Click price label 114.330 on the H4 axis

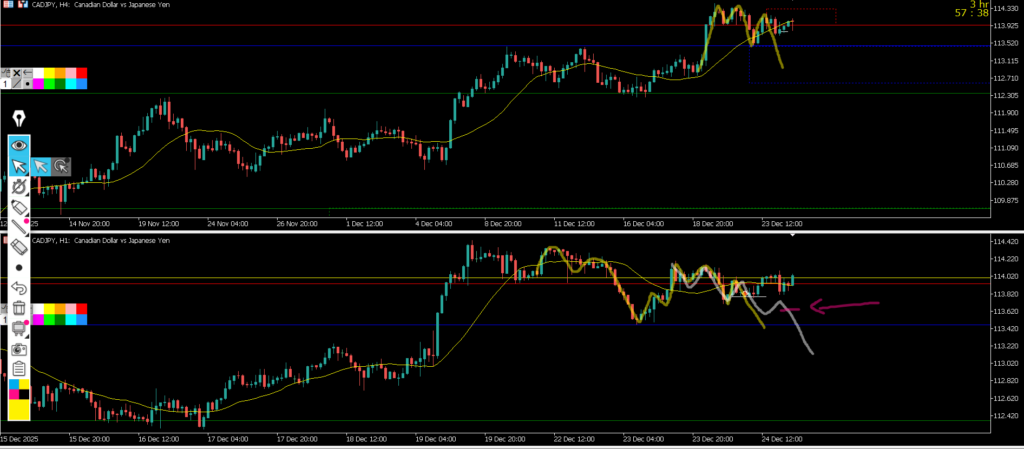tap(1006, 8)
